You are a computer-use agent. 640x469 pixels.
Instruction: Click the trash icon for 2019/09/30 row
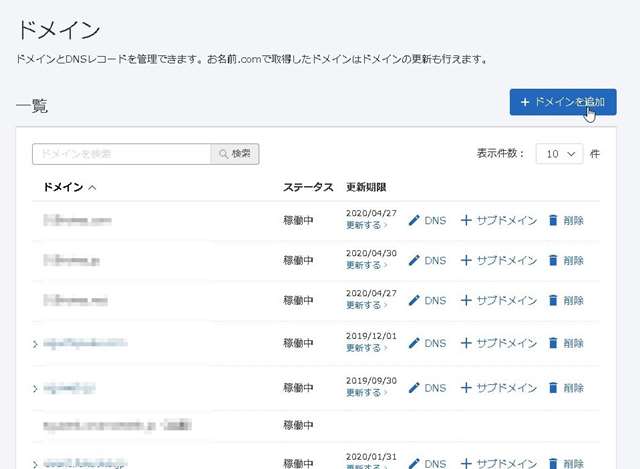click(553, 387)
